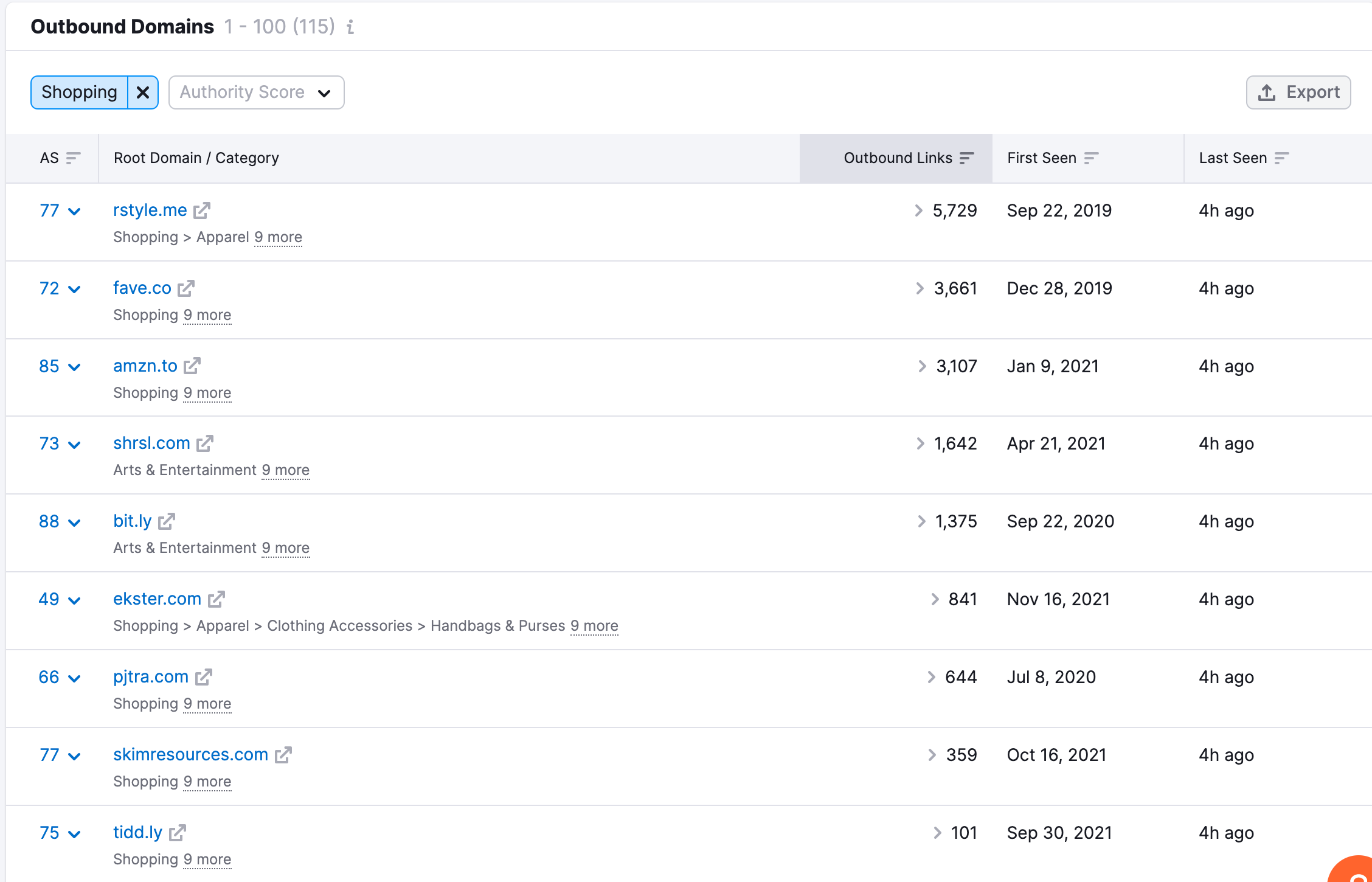Click Root Domain / Category column header

click(196, 158)
